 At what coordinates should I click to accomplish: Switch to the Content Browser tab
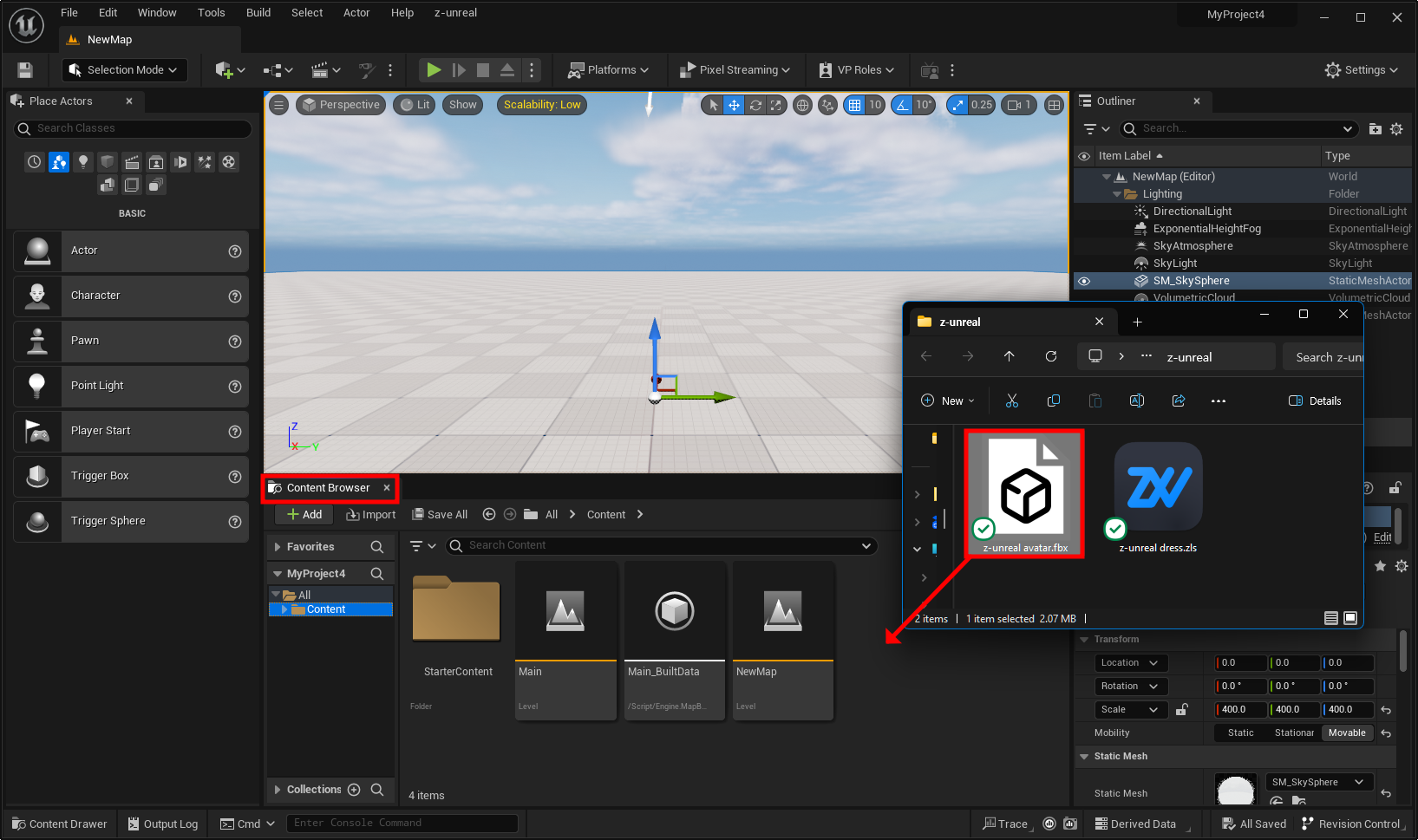328,488
